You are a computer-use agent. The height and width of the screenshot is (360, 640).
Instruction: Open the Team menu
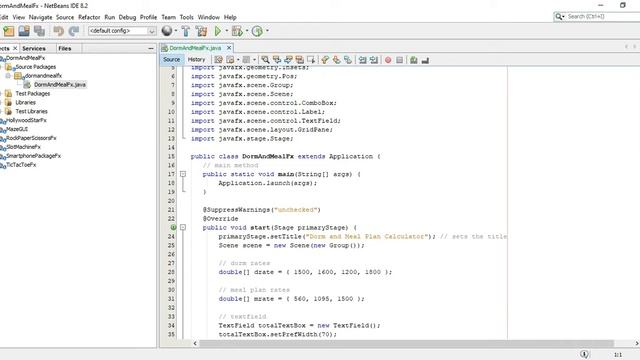[x=168, y=17]
